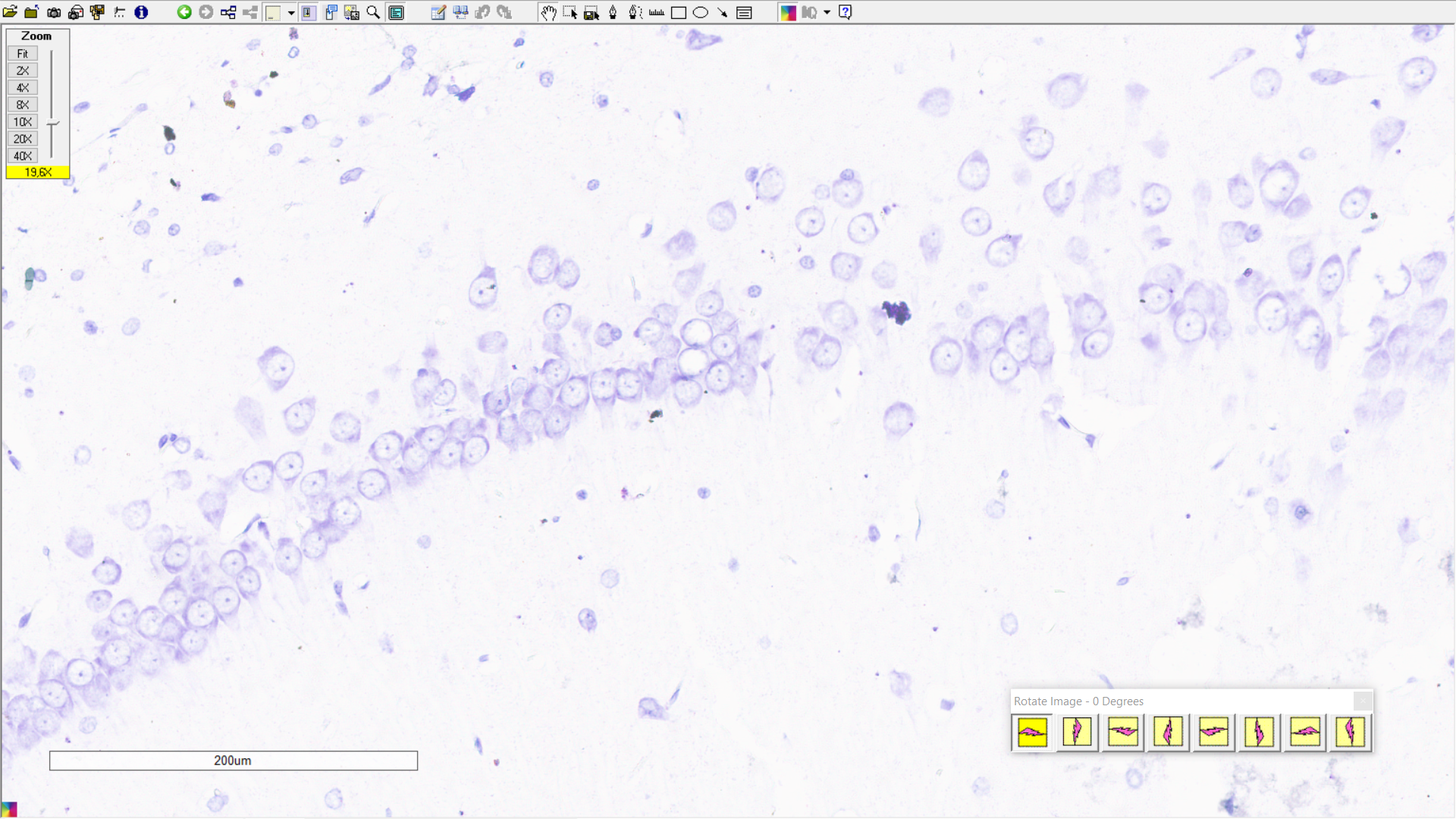The image size is (1456, 819).
Task: Click the 200um scale bar
Action: coord(234,761)
